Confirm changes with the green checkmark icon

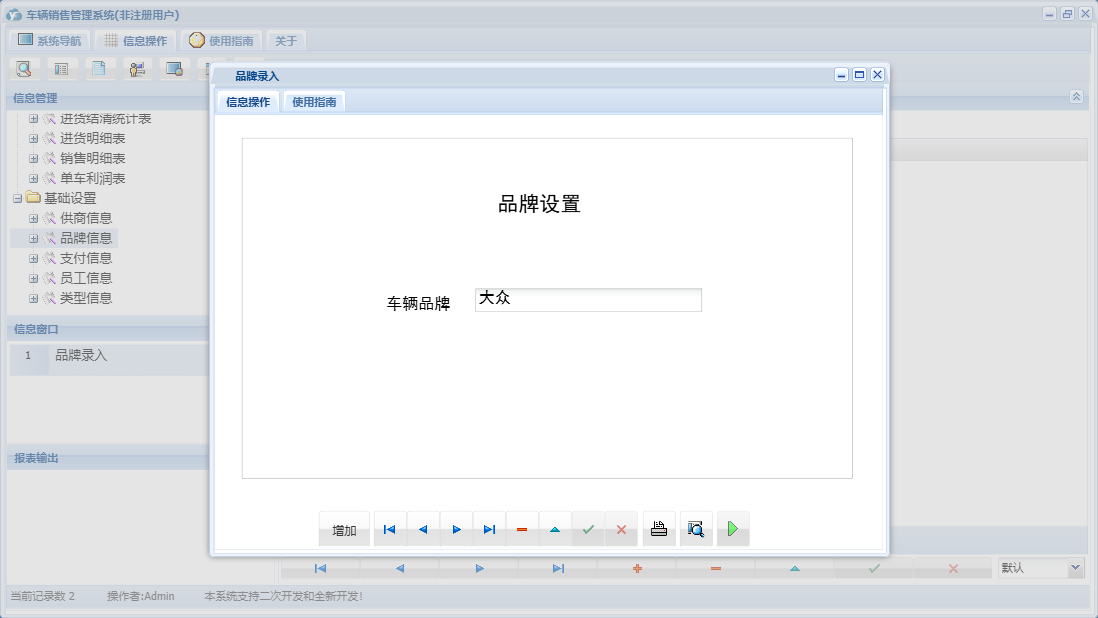[x=588, y=529]
